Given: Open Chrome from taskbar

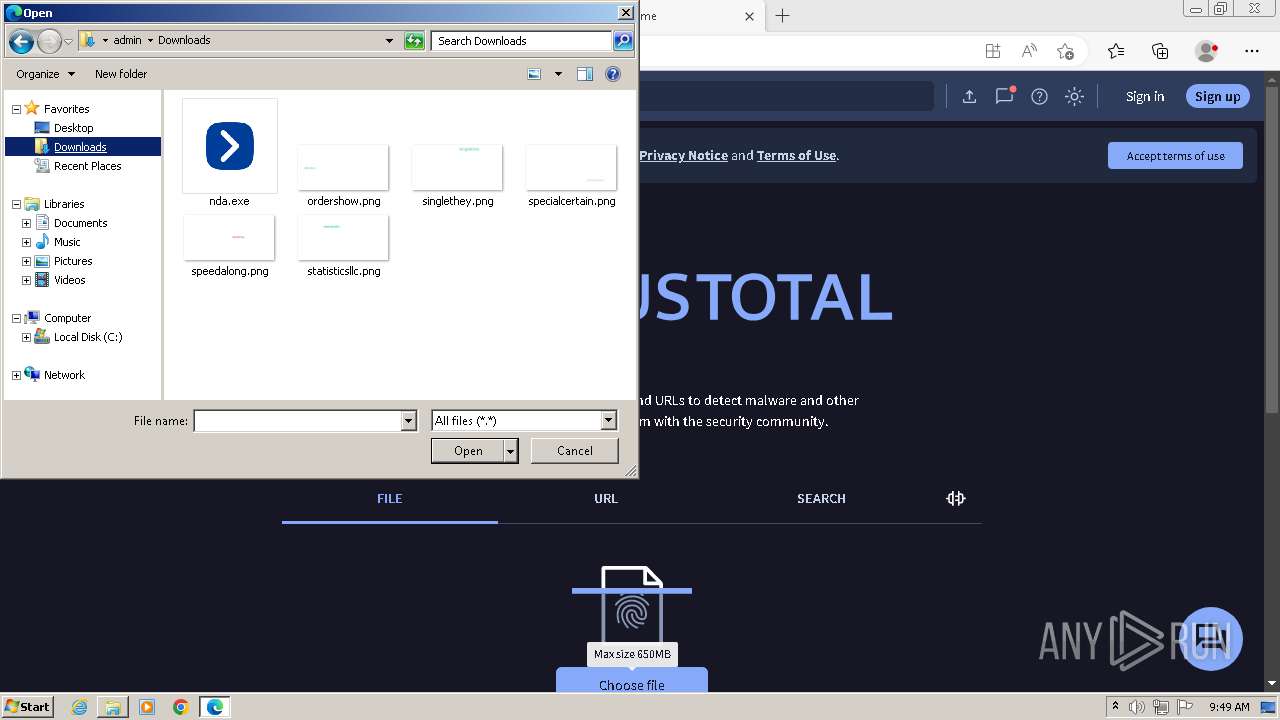Looking at the screenshot, I should click(180, 707).
